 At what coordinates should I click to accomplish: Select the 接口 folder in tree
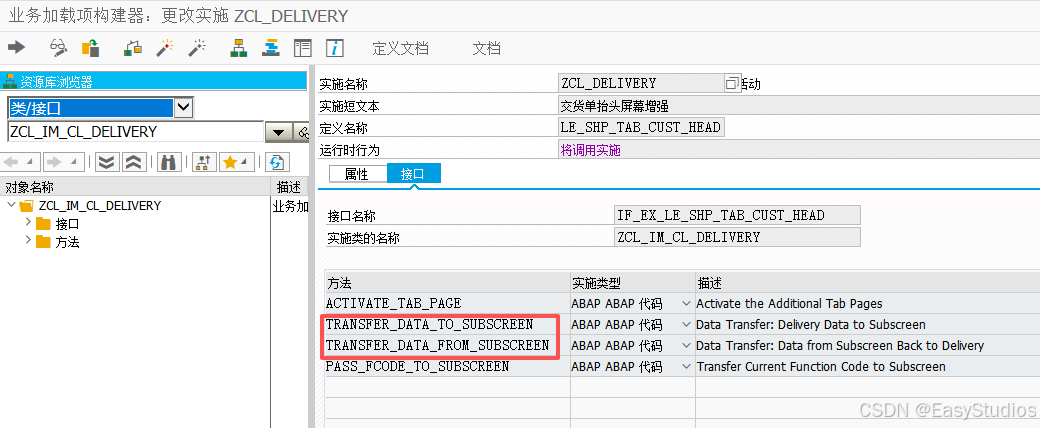(67, 224)
